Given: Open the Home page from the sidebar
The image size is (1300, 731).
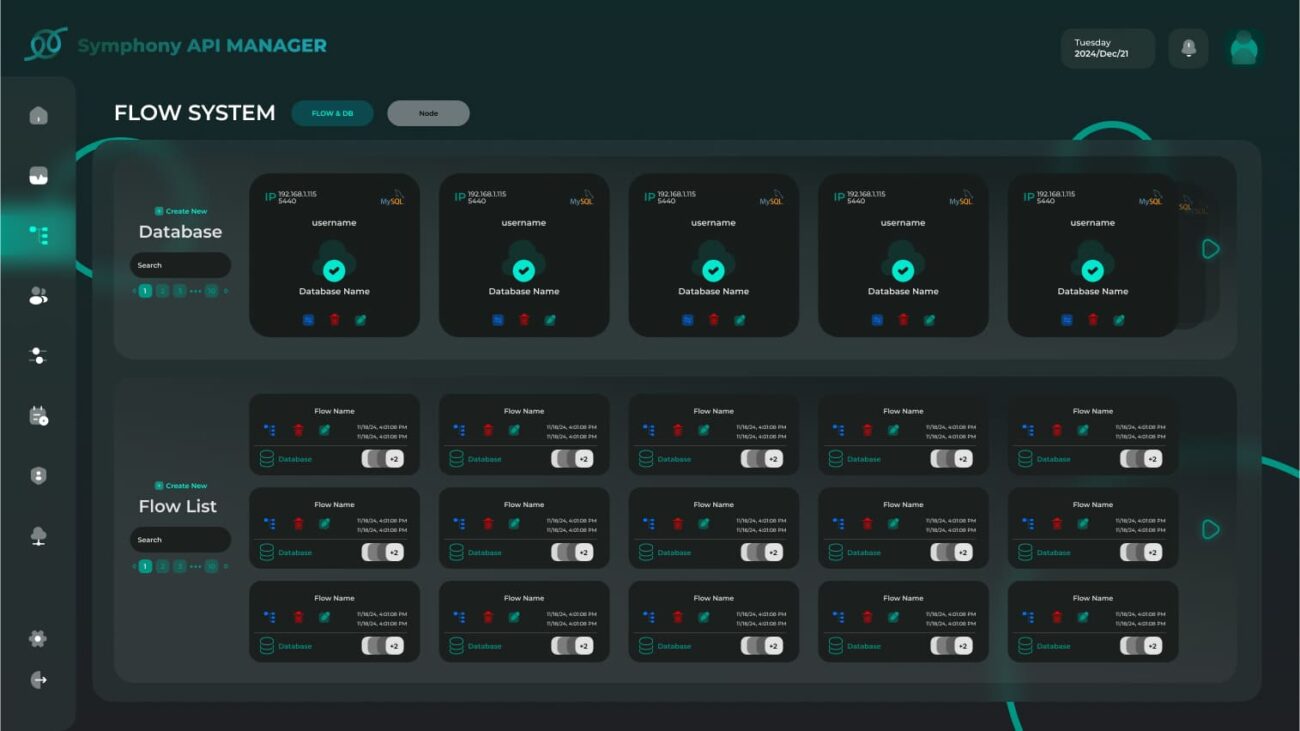Looking at the screenshot, I should point(38,116).
